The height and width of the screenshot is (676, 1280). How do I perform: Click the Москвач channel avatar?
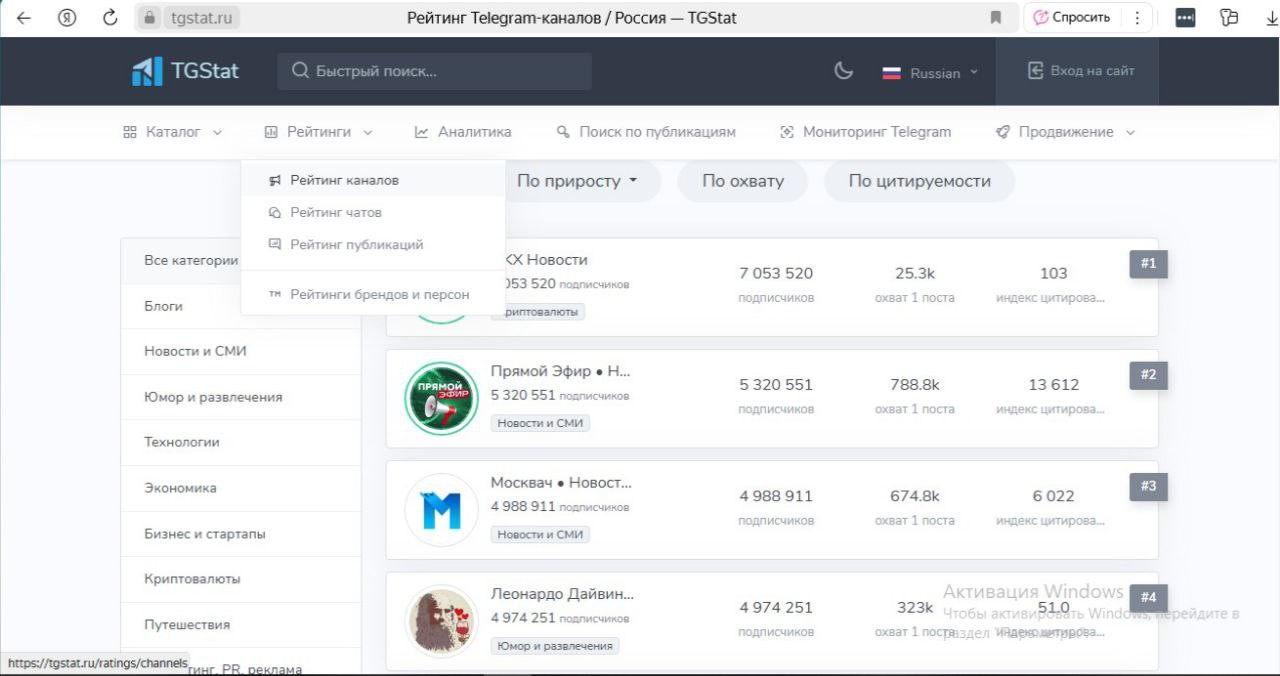pos(441,510)
